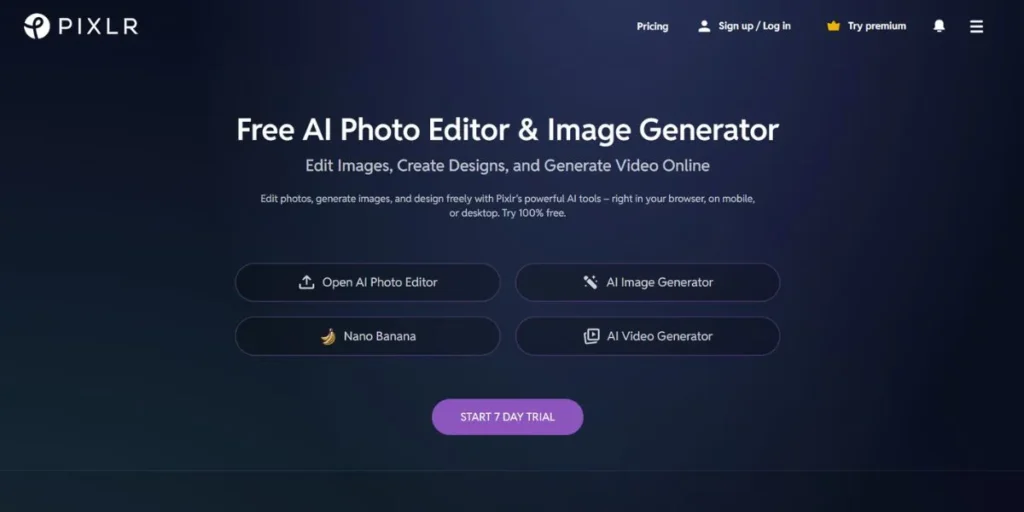This screenshot has height=512, width=1024.
Task: Launch the AI Video Generator
Action: click(647, 336)
